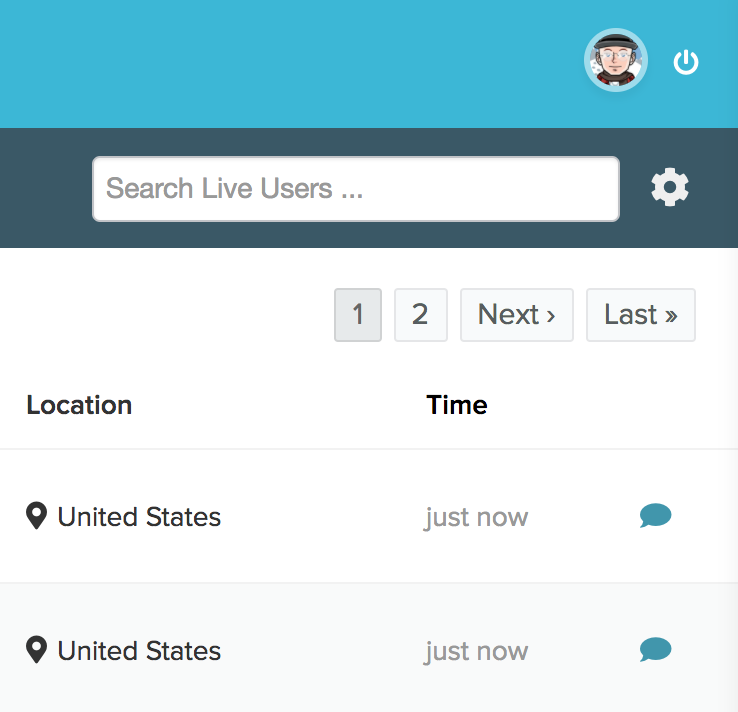The height and width of the screenshot is (712, 738).
Task: Click United States text in first row
Action: [139, 517]
